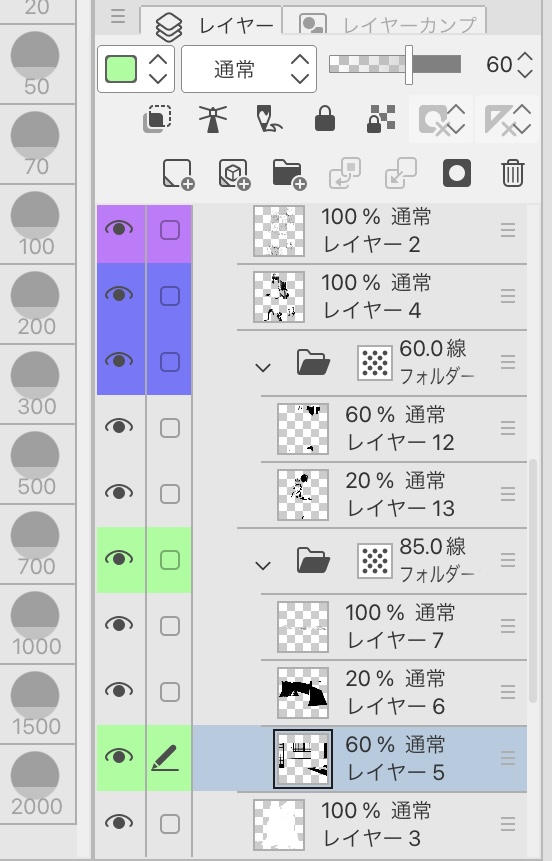Hide レイヤー 12 using its eye icon
552x861 pixels.
point(119,427)
